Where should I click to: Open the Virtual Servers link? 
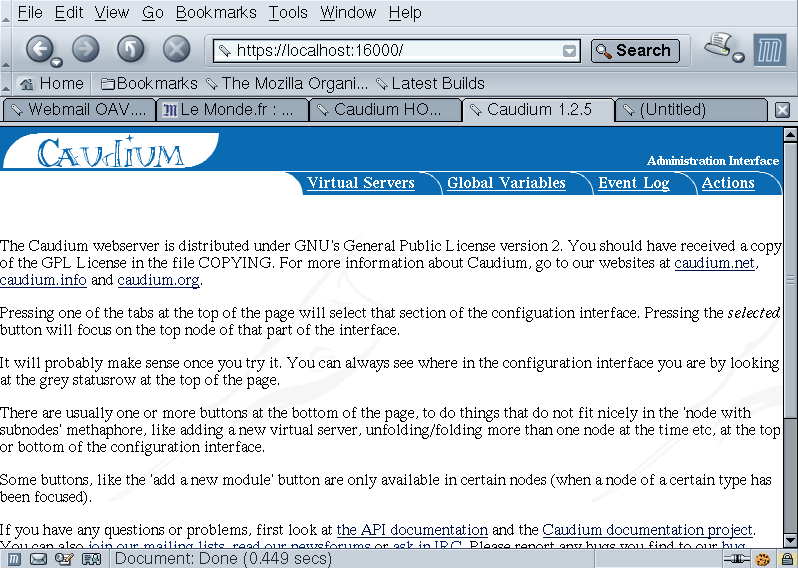[x=360, y=183]
